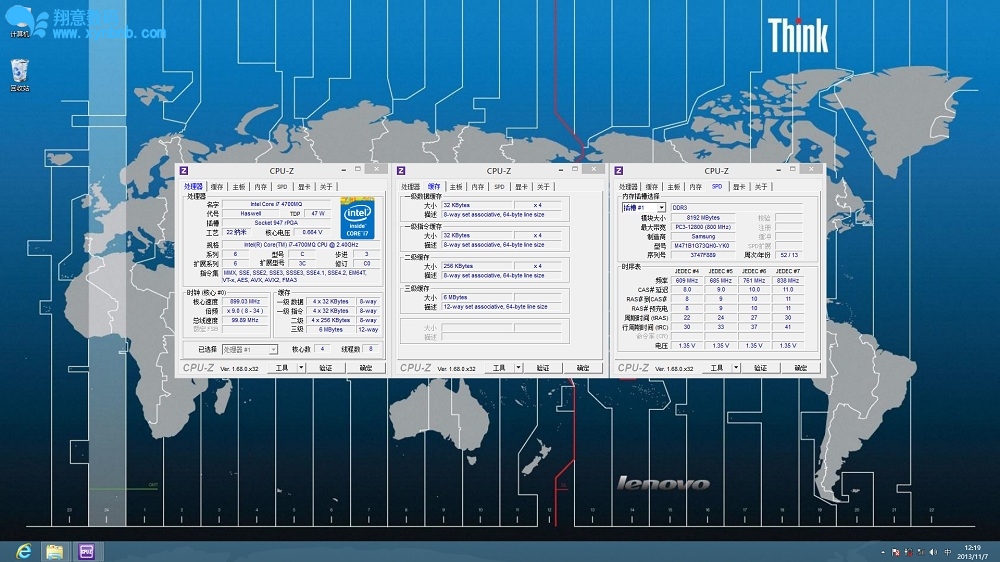Expand the 插槽 #1 slot selector in SPD window
1000x562 pixels.
(661, 208)
